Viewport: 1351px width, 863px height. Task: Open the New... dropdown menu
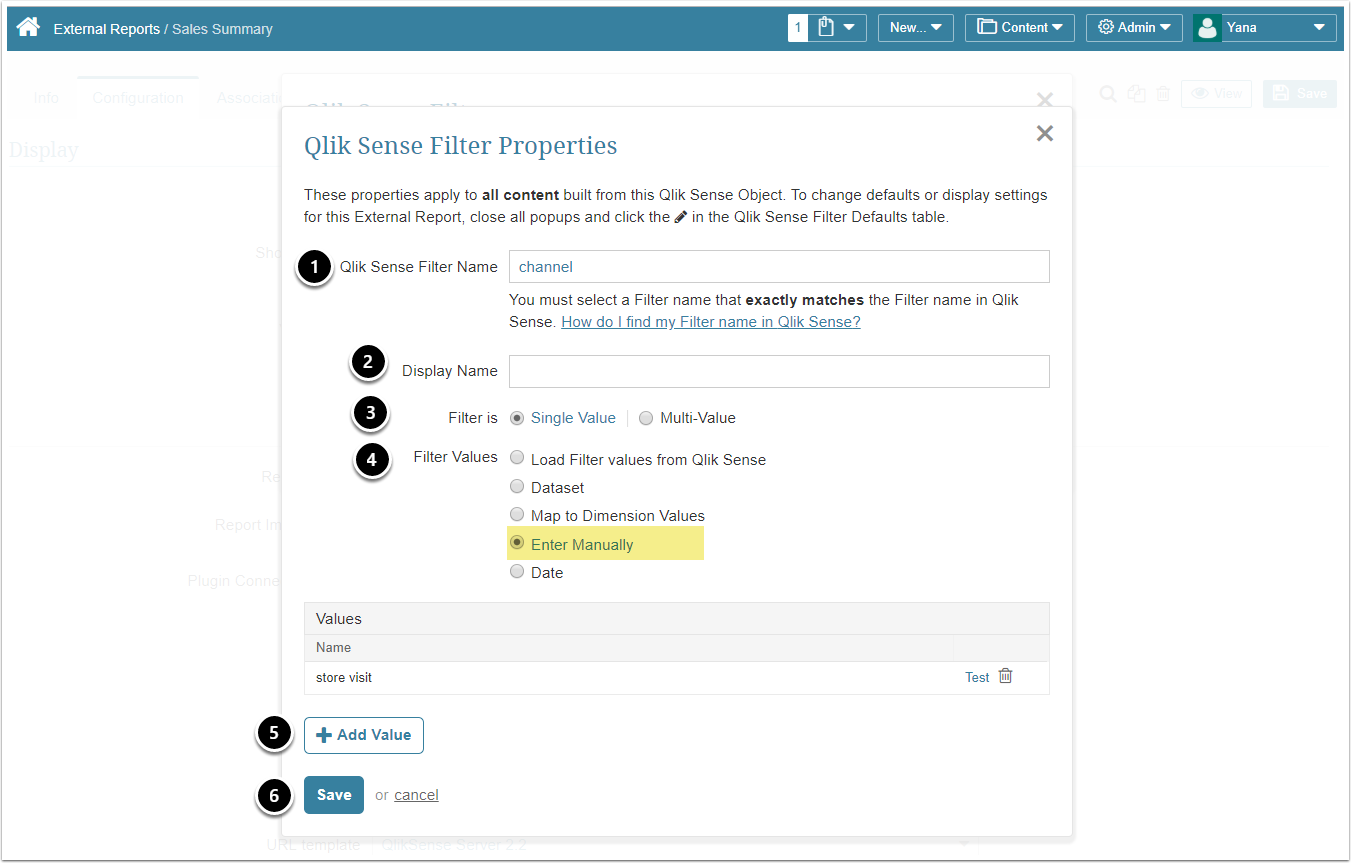915,28
